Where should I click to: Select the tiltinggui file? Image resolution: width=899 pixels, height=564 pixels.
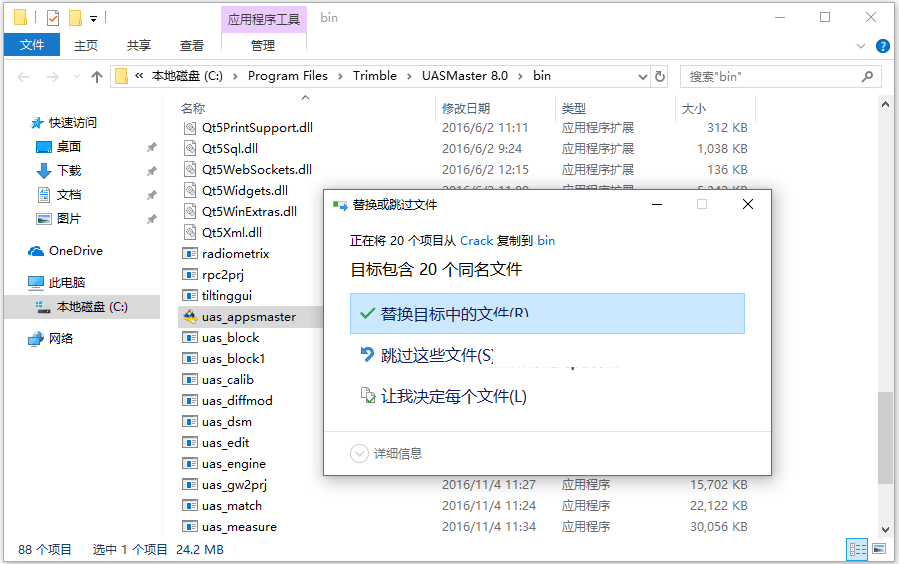227,296
